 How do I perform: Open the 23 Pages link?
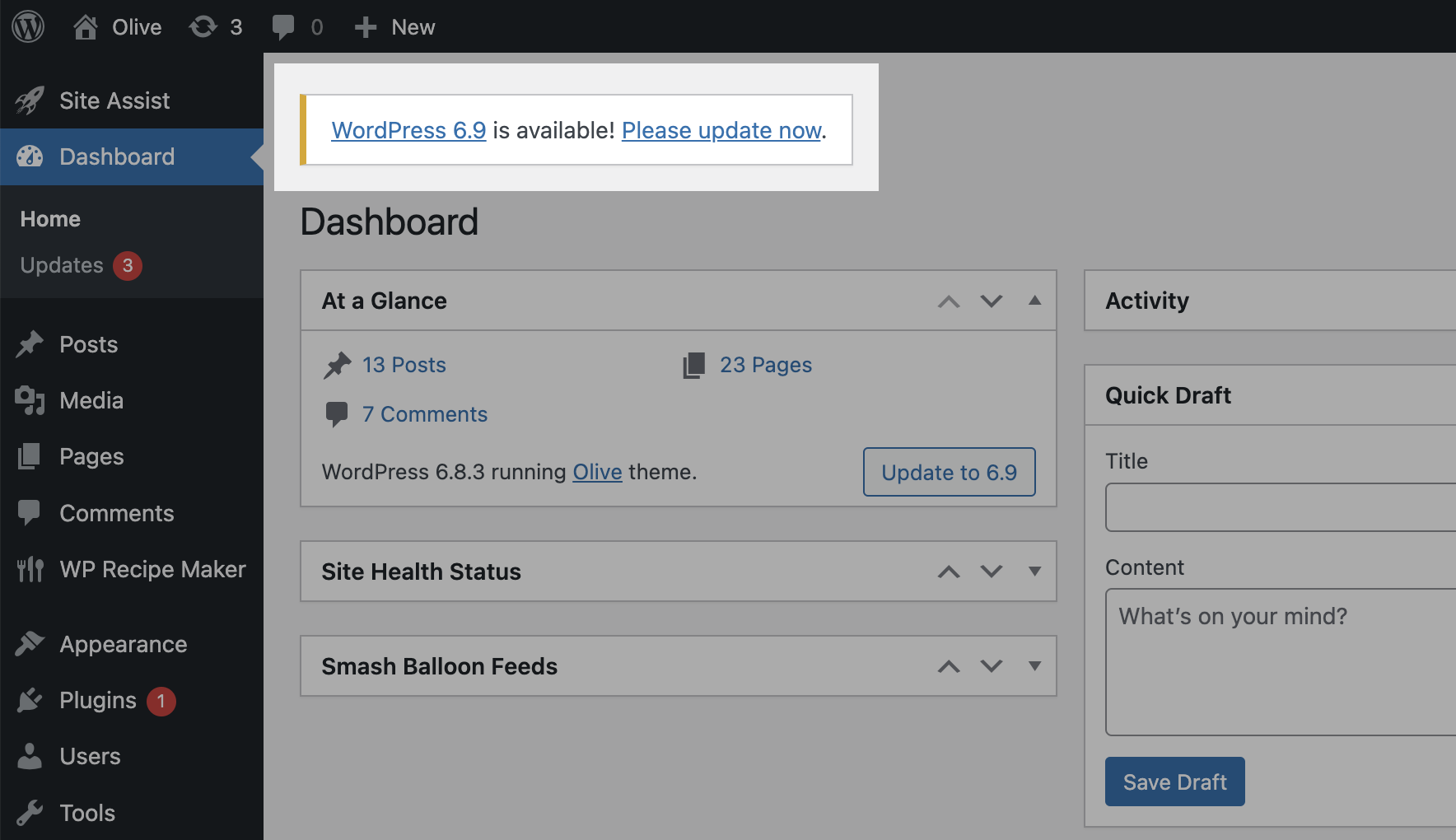[x=766, y=365]
